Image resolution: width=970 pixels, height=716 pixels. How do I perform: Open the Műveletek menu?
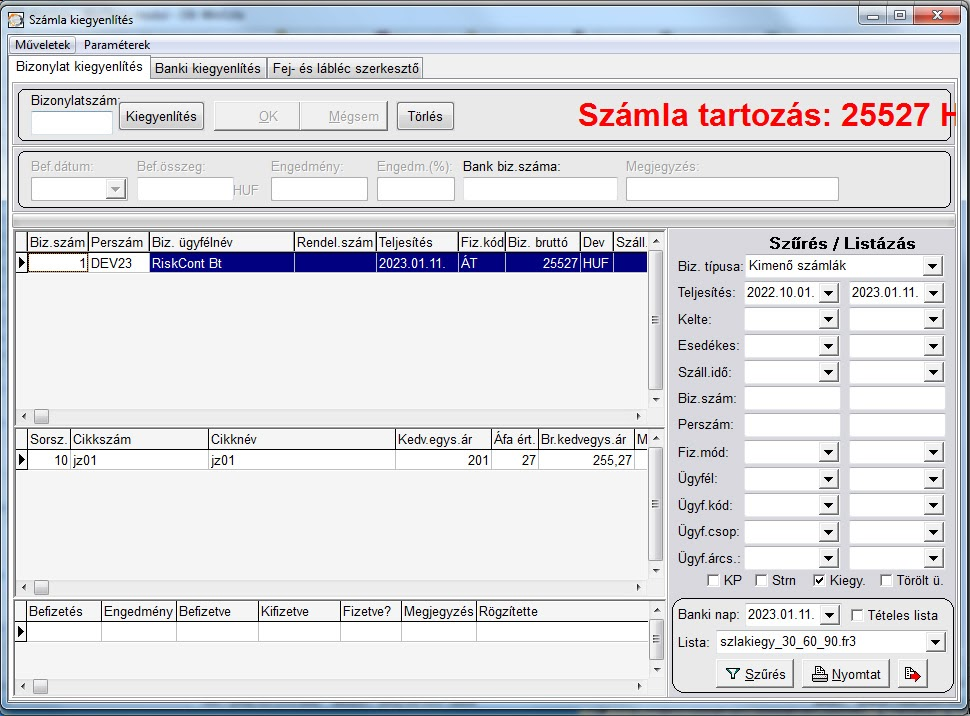click(43, 45)
